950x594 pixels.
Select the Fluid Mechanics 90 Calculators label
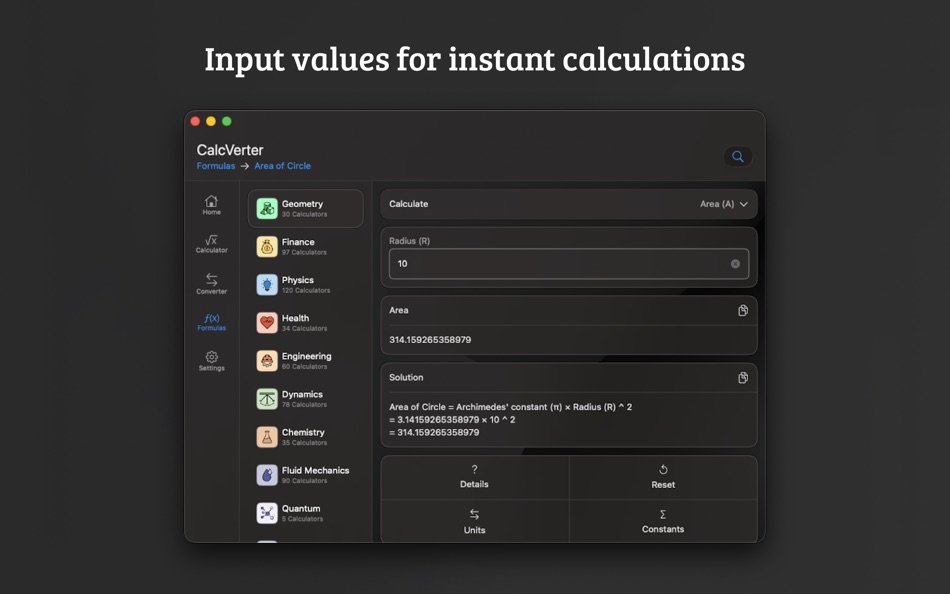click(315, 475)
